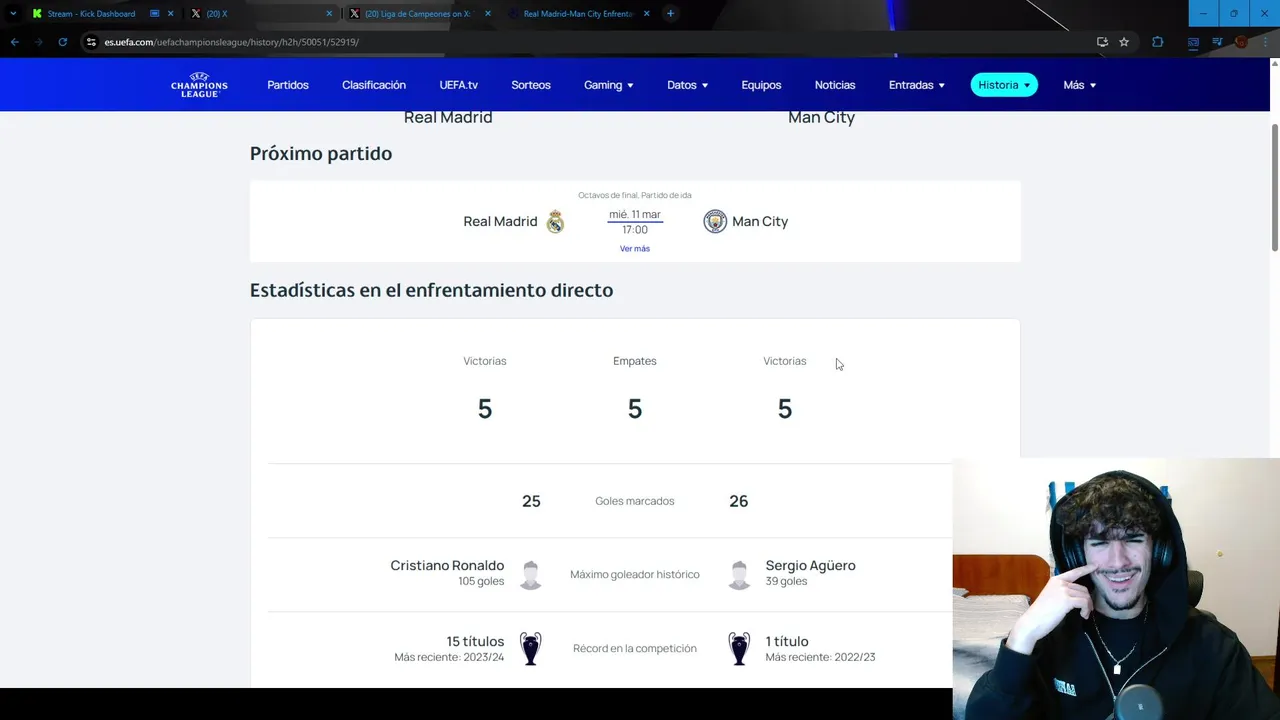Close the Real Madrid-Man City tab

647,14
